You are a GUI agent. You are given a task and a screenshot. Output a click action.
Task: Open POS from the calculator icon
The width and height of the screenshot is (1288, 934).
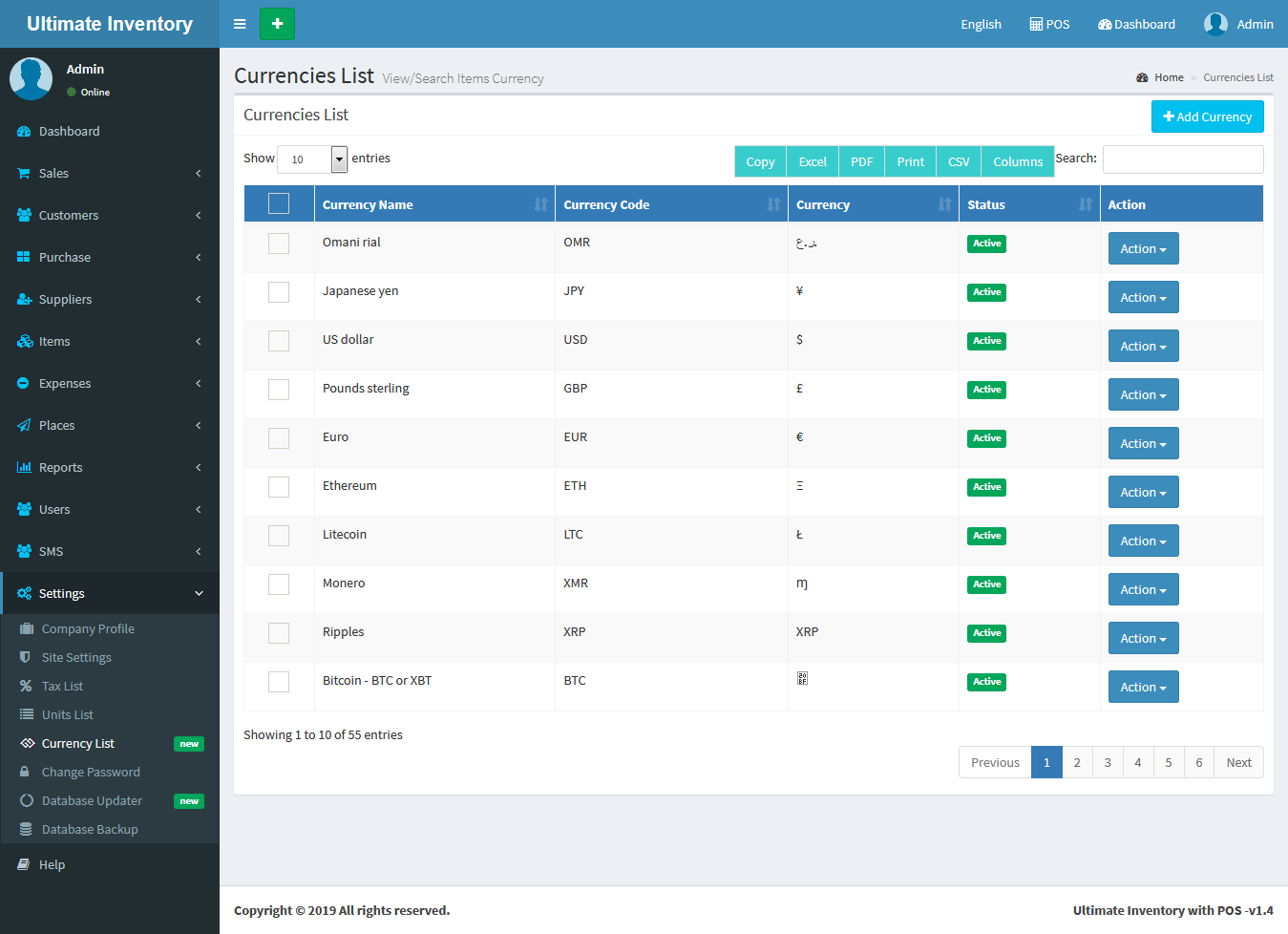click(1036, 24)
